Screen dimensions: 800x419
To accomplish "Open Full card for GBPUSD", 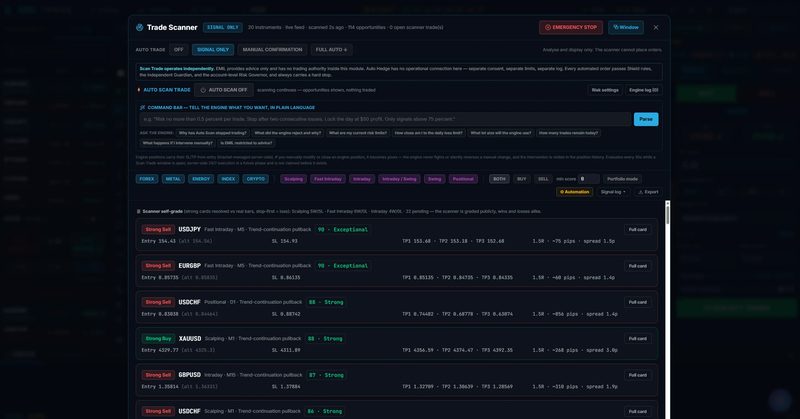I will point(638,375).
